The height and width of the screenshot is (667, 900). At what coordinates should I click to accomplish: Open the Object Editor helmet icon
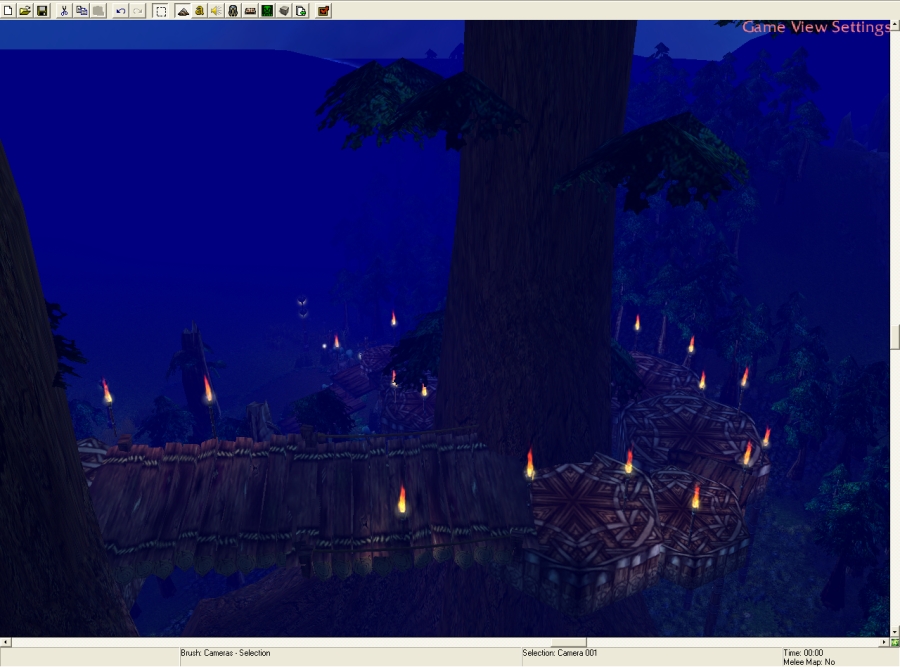click(x=233, y=10)
